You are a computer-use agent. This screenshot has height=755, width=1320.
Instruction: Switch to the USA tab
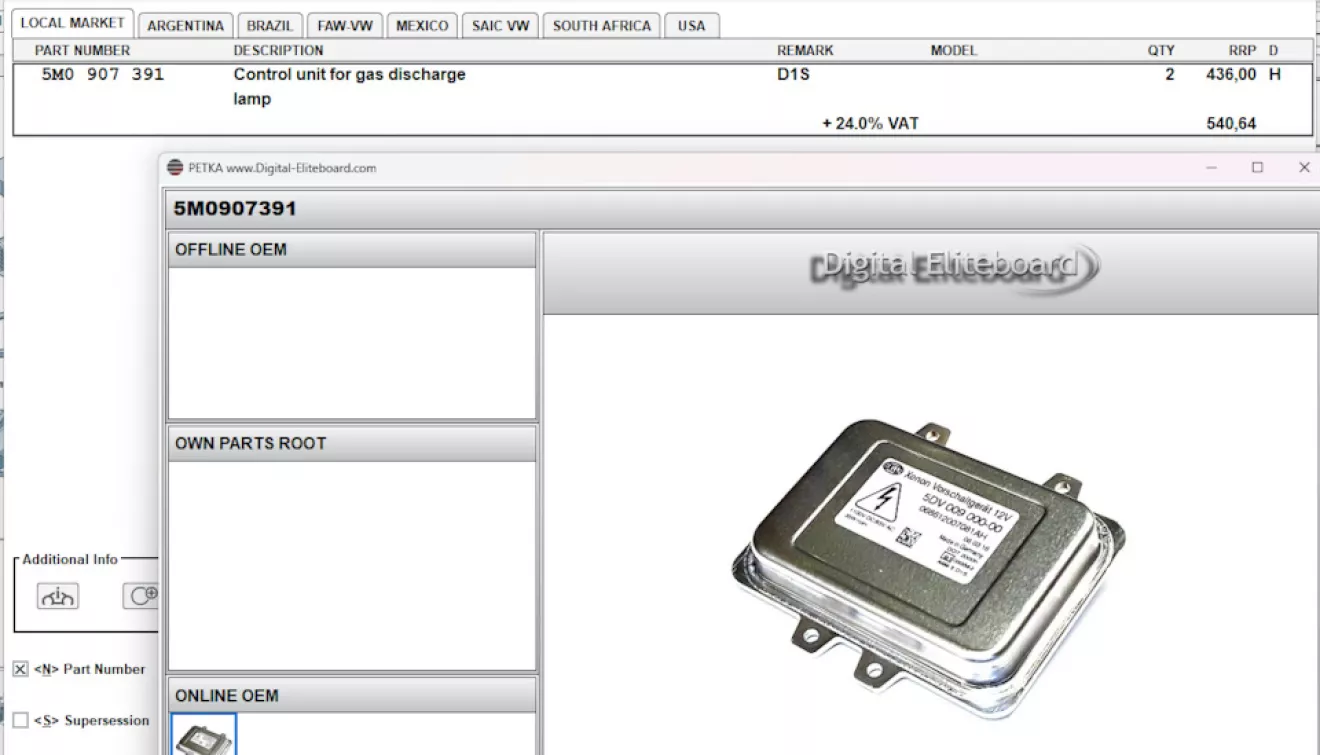pos(691,26)
